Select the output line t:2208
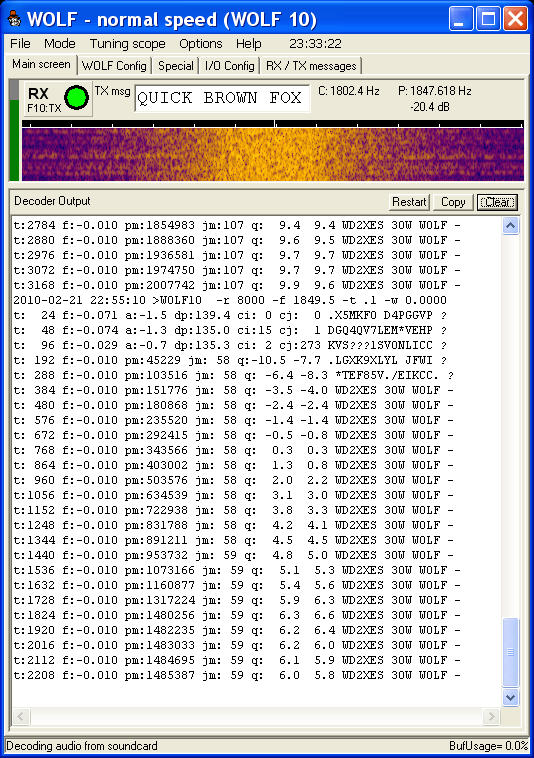Screen dimensions: 534x758 pos(237,675)
